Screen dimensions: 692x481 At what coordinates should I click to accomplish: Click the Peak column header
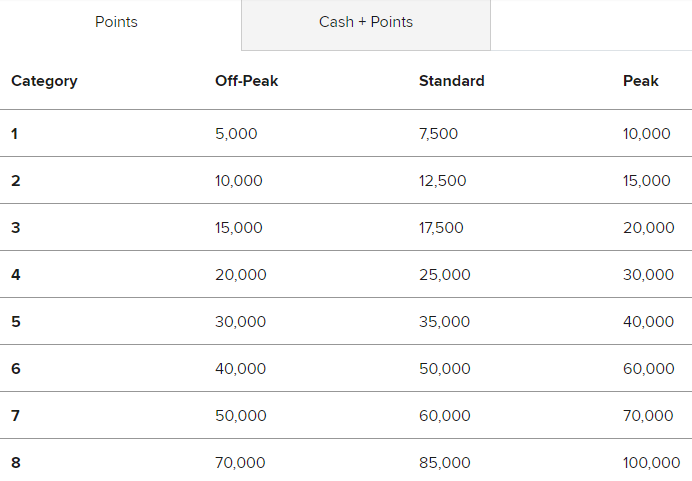coord(640,81)
